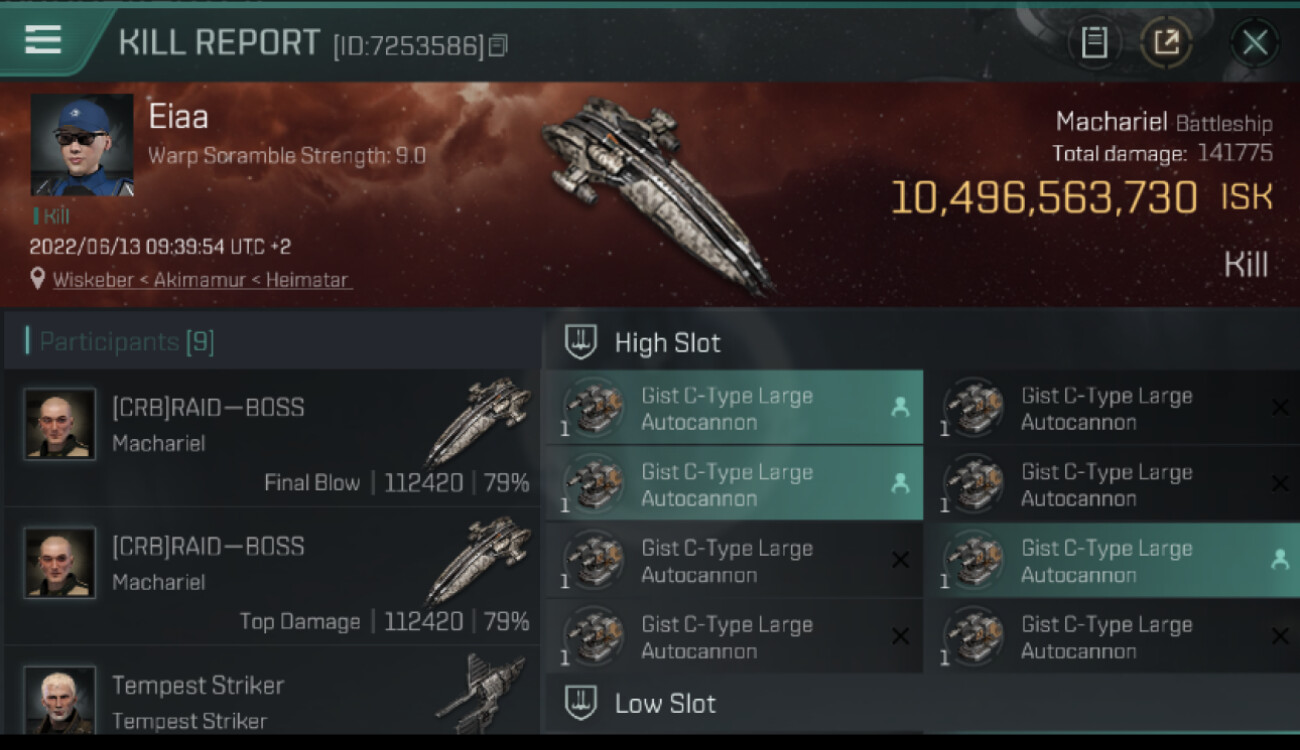Select the Final Blow RAID-BOSS participant
Image resolution: width=1300 pixels, height=750 pixels.
coord(272,438)
